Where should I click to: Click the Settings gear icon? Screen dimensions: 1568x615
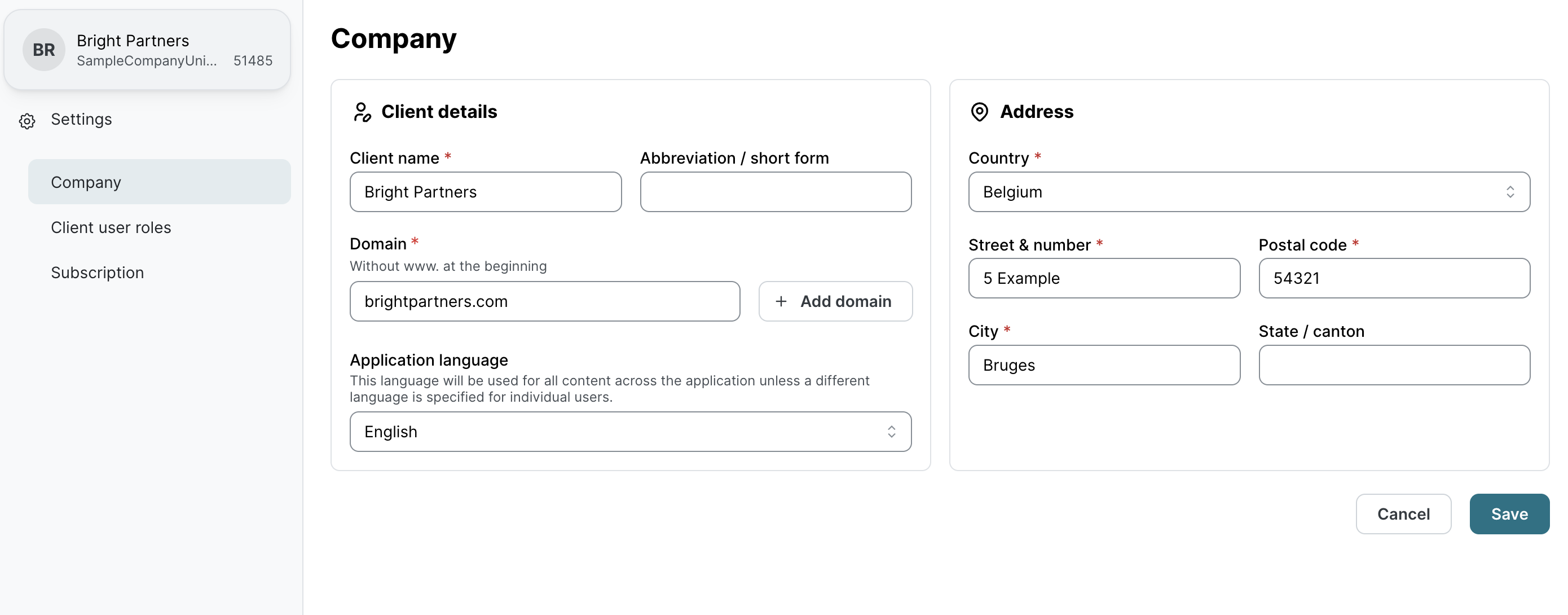coord(27,121)
